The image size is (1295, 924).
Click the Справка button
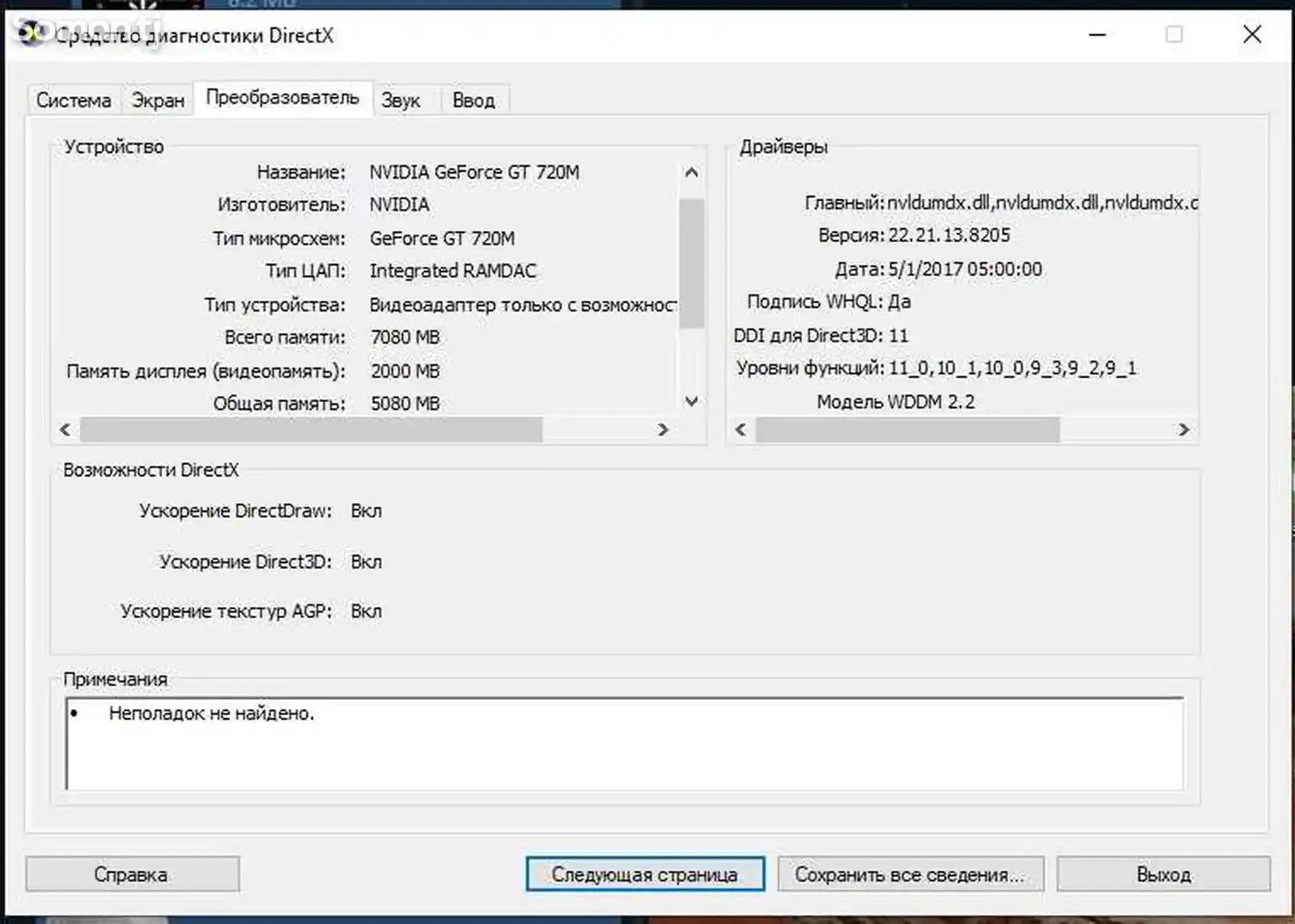132,875
